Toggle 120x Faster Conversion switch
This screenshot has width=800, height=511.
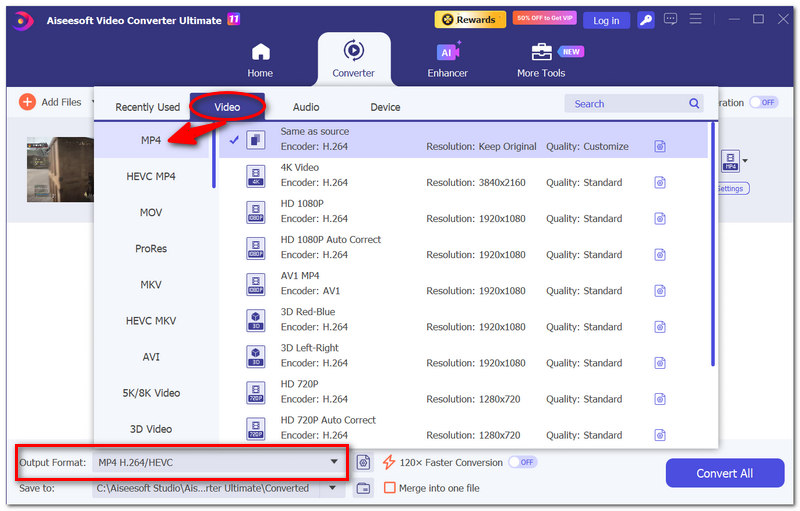[522, 462]
